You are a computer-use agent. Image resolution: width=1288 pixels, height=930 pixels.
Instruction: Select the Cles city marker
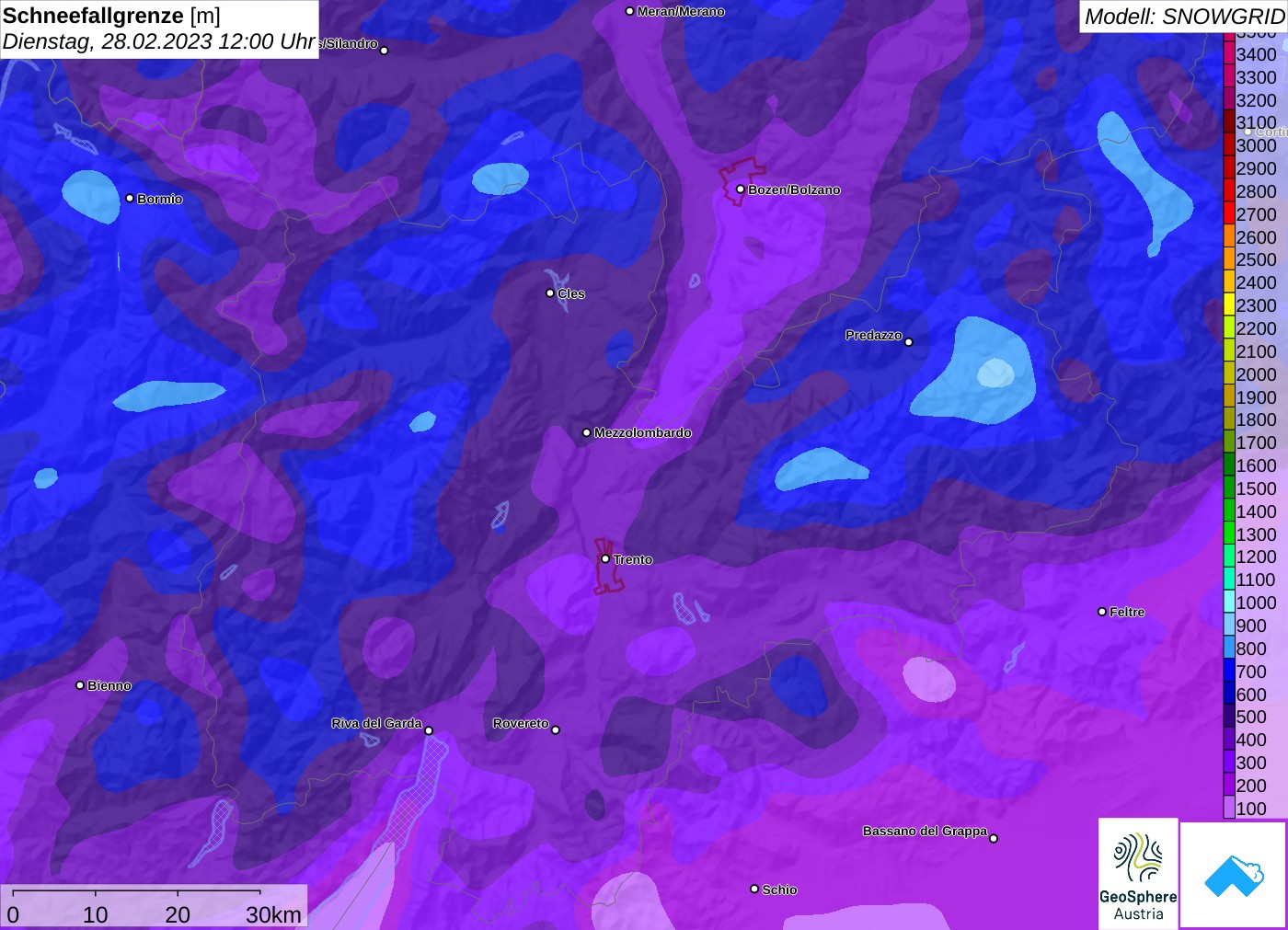550,293
